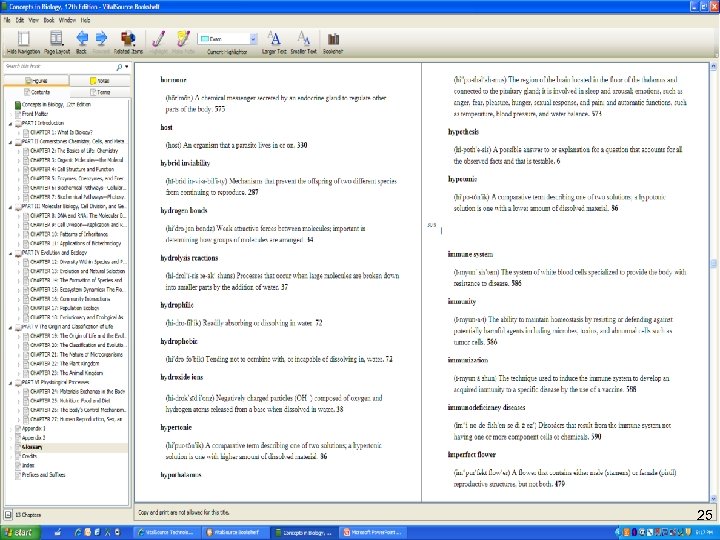Click the Concepts in Biology book icon in the tree
This screenshot has width=720, height=540.
(x=17, y=105)
